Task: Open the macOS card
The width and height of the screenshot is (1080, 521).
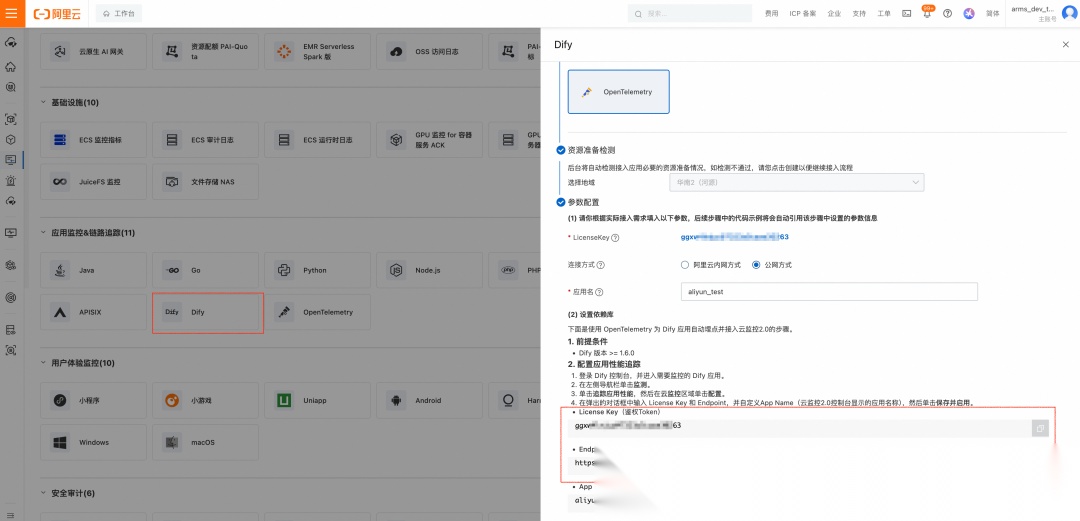Action: (205, 442)
